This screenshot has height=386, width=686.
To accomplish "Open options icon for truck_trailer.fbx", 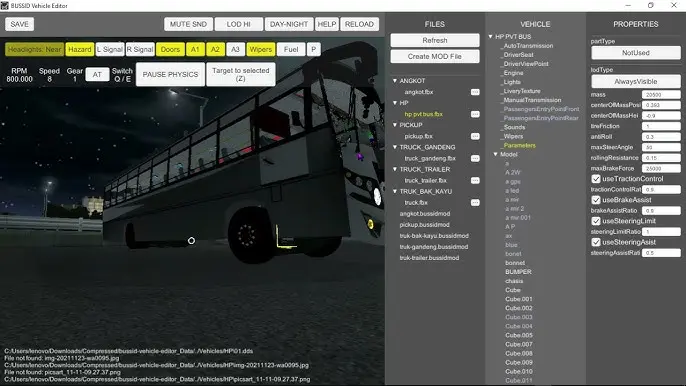I will pyautogui.click(x=475, y=180).
